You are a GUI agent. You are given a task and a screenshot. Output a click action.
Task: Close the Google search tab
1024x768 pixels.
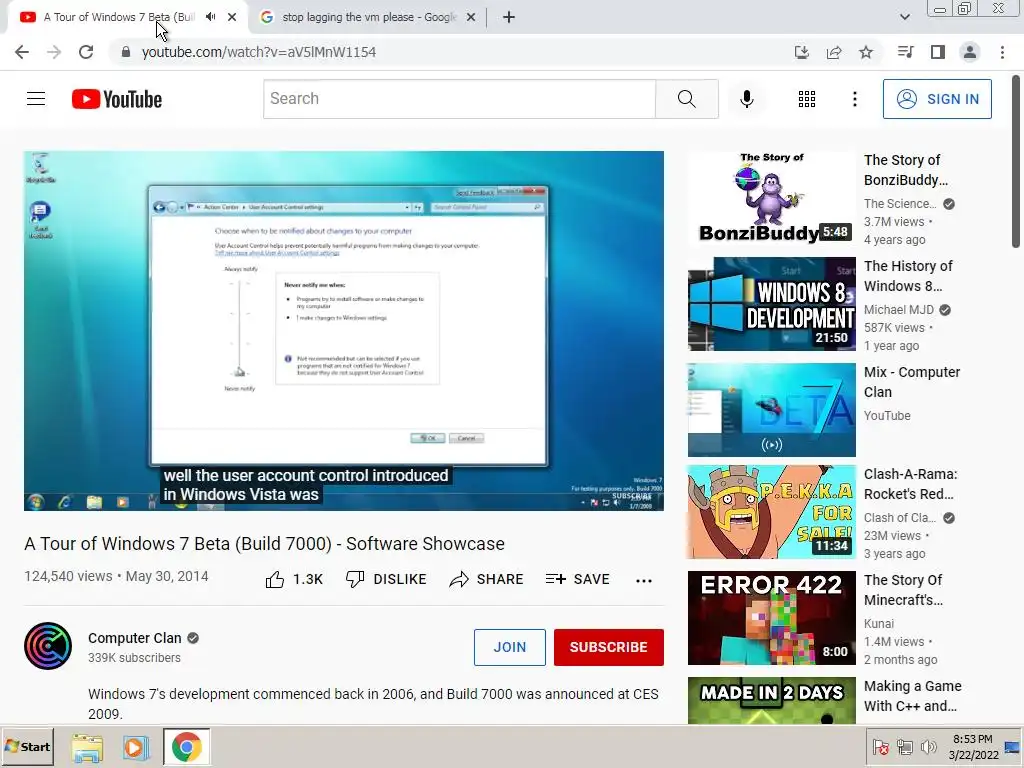[471, 18]
